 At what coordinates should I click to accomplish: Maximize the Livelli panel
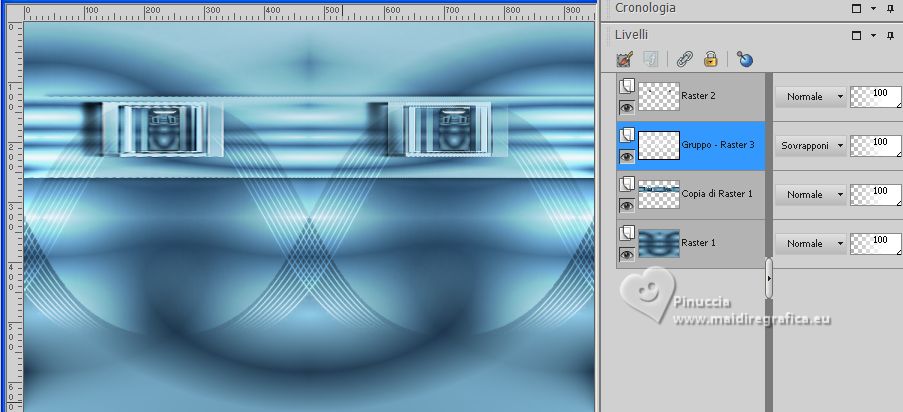click(x=856, y=35)
